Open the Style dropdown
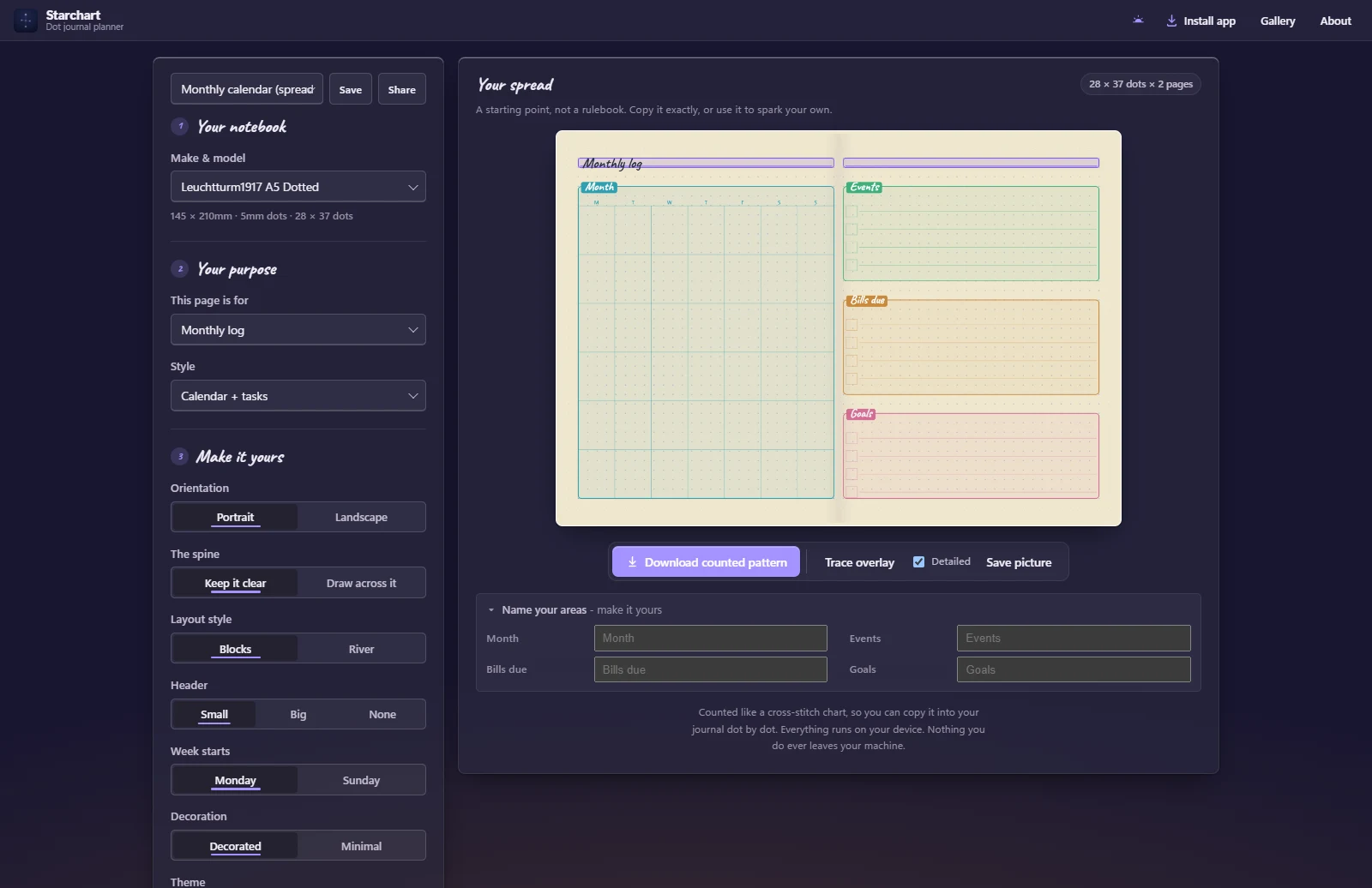 pyautogui.click(x=298, y=396)
